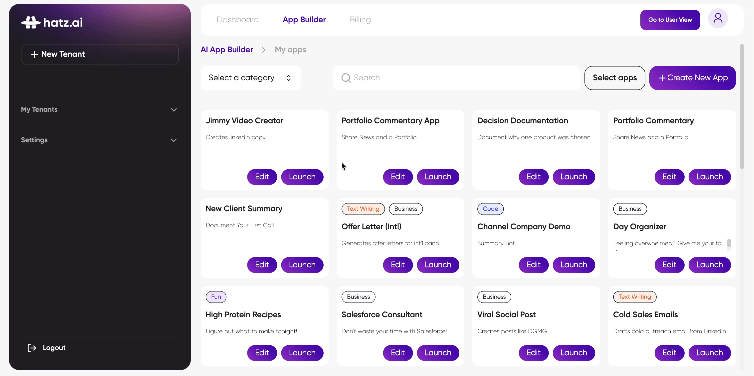
Task: Launch the Channel Company Demo app
Action: pos(574,264)
